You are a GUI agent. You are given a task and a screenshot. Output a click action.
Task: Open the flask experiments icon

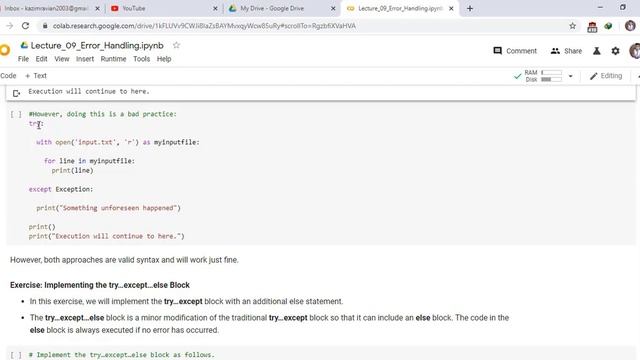click(596, 51)
